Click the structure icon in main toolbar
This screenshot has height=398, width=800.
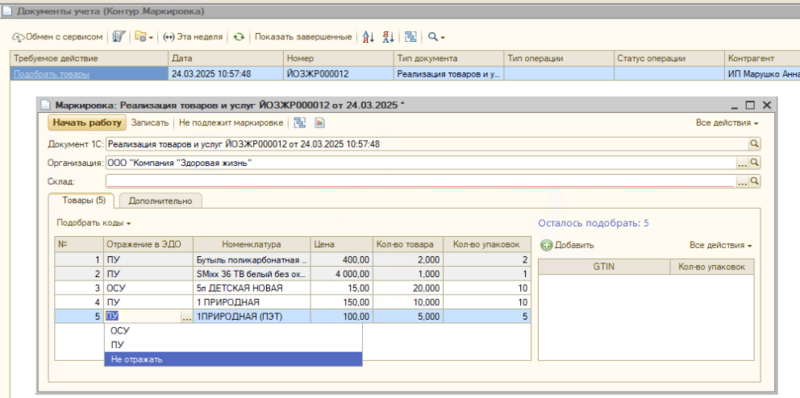pos(411,37)
